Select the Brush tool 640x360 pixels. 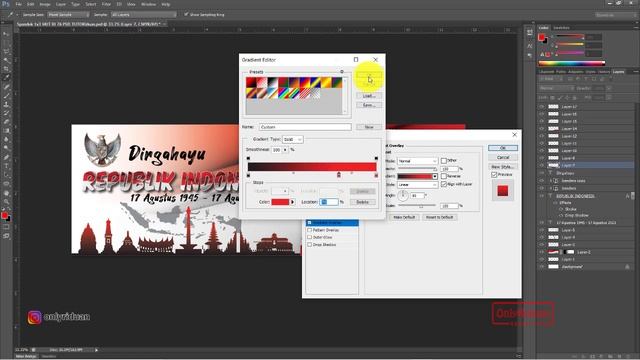(6, 96)
